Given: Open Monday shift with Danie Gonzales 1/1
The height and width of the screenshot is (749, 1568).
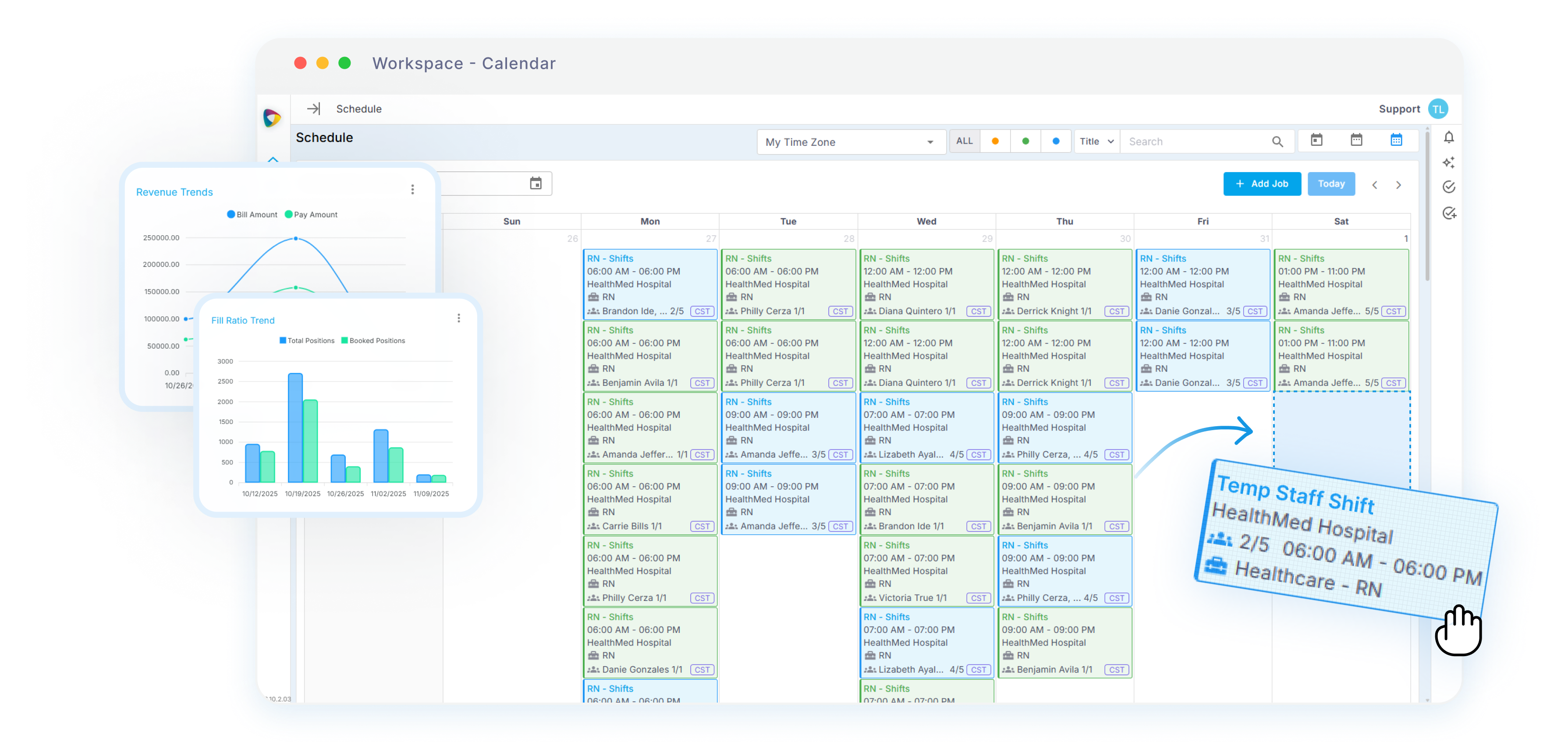Looking at the screenshot, I should (x=649, y=643).
